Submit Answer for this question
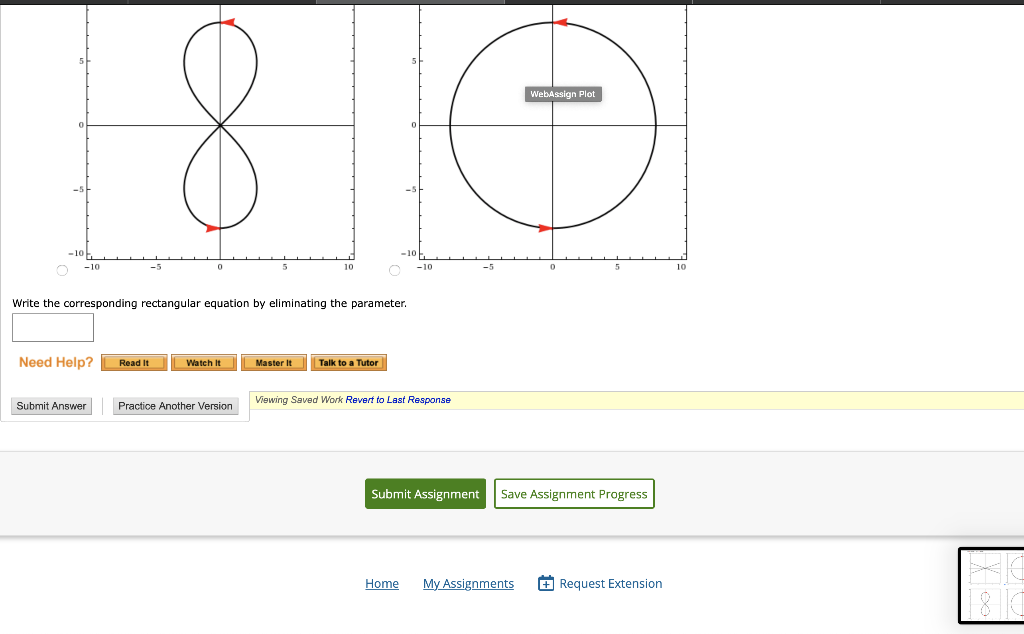 click(x=51, y=405)
